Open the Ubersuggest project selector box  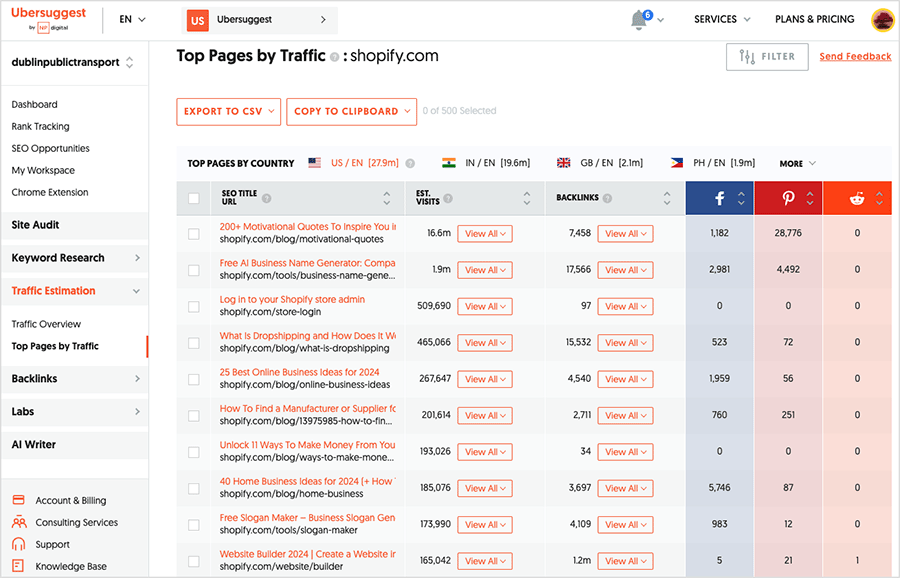click(x=259, y=21)
